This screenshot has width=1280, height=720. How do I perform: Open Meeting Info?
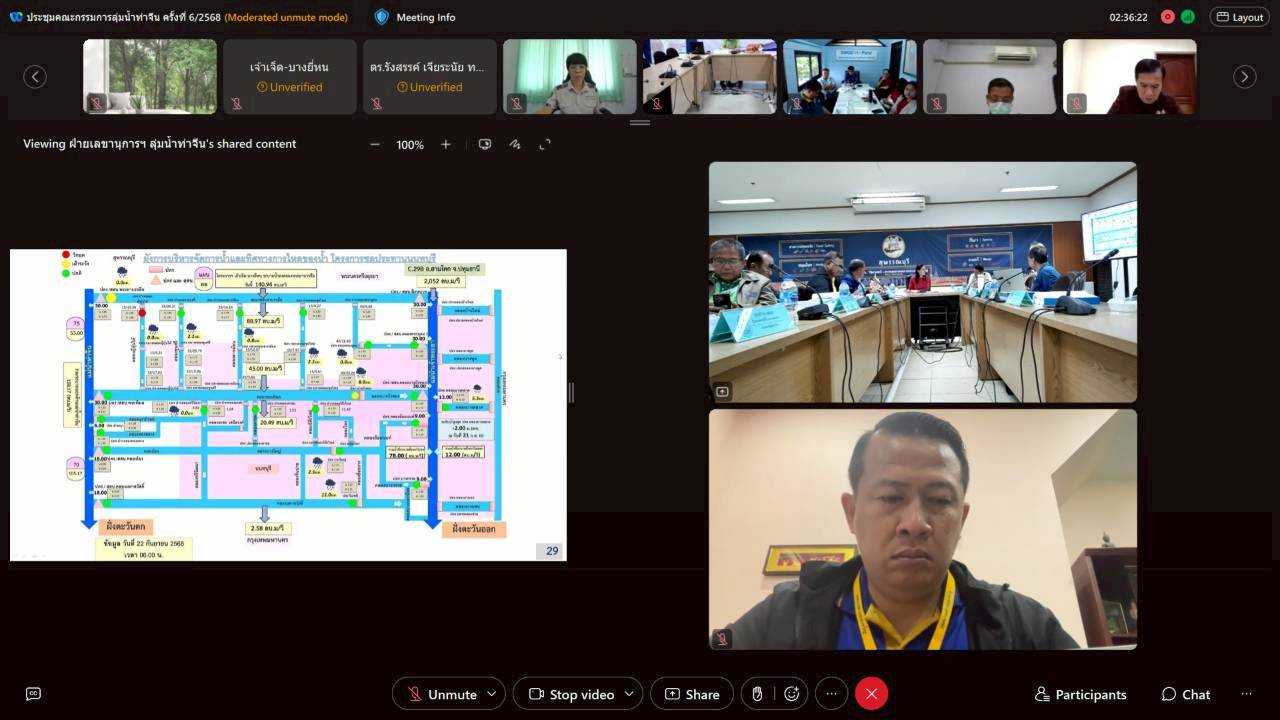click(x=414, y=17)
